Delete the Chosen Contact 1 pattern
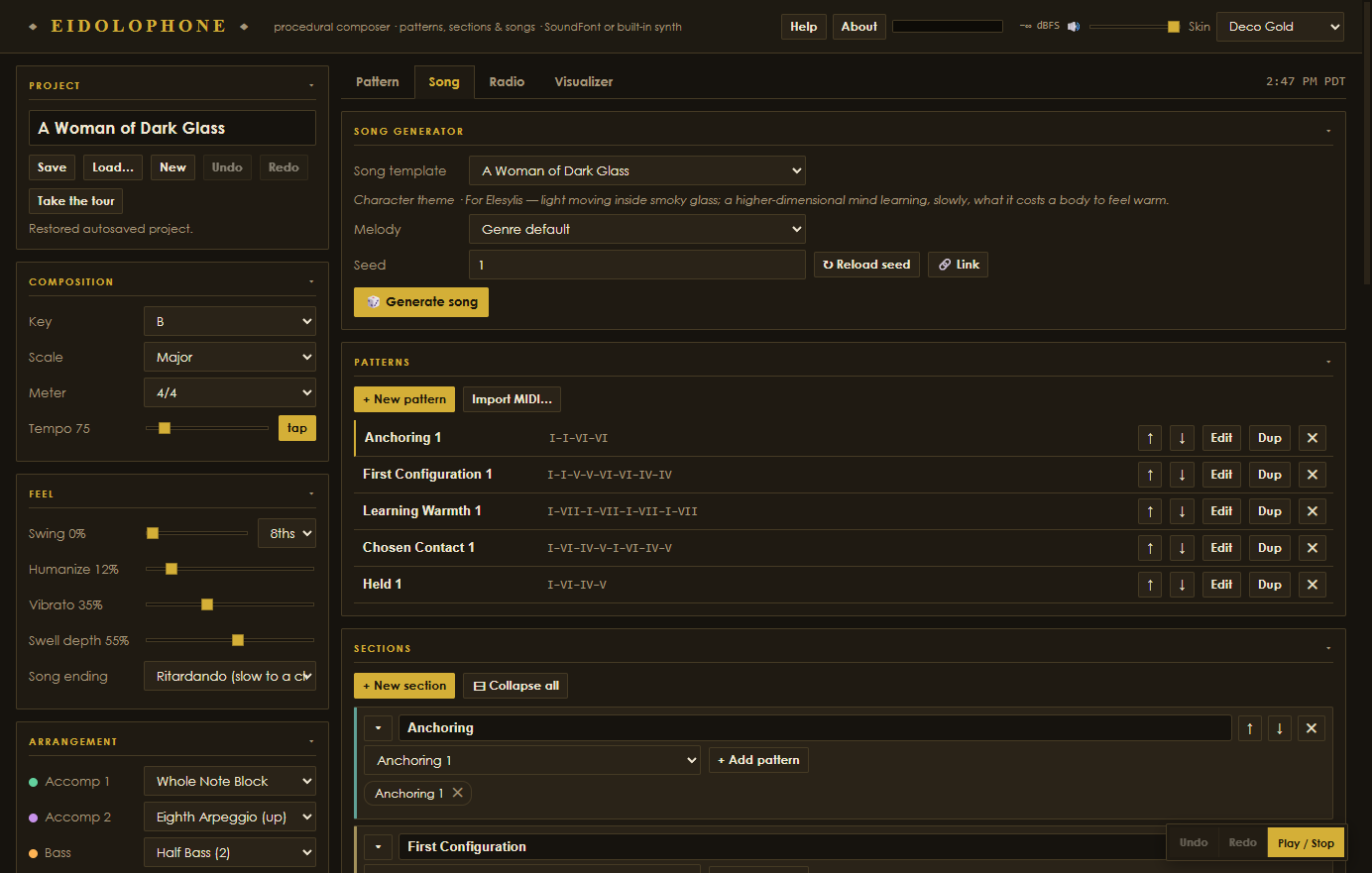Screen dimensions: 1372x873 pyautogui.click(x=1313, y=548)
